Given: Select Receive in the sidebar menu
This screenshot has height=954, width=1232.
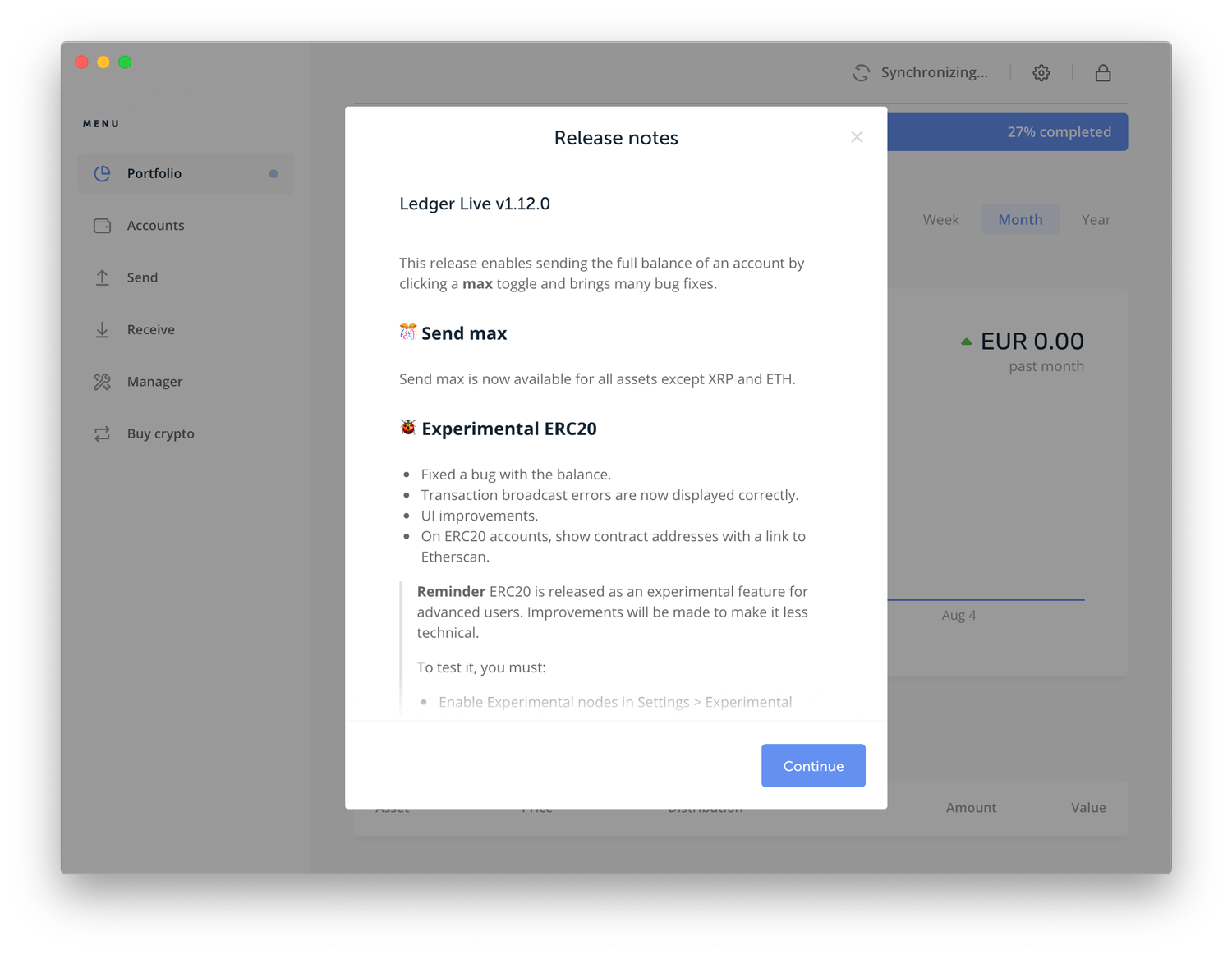Looking at the screenshot, I should [186, 329].
